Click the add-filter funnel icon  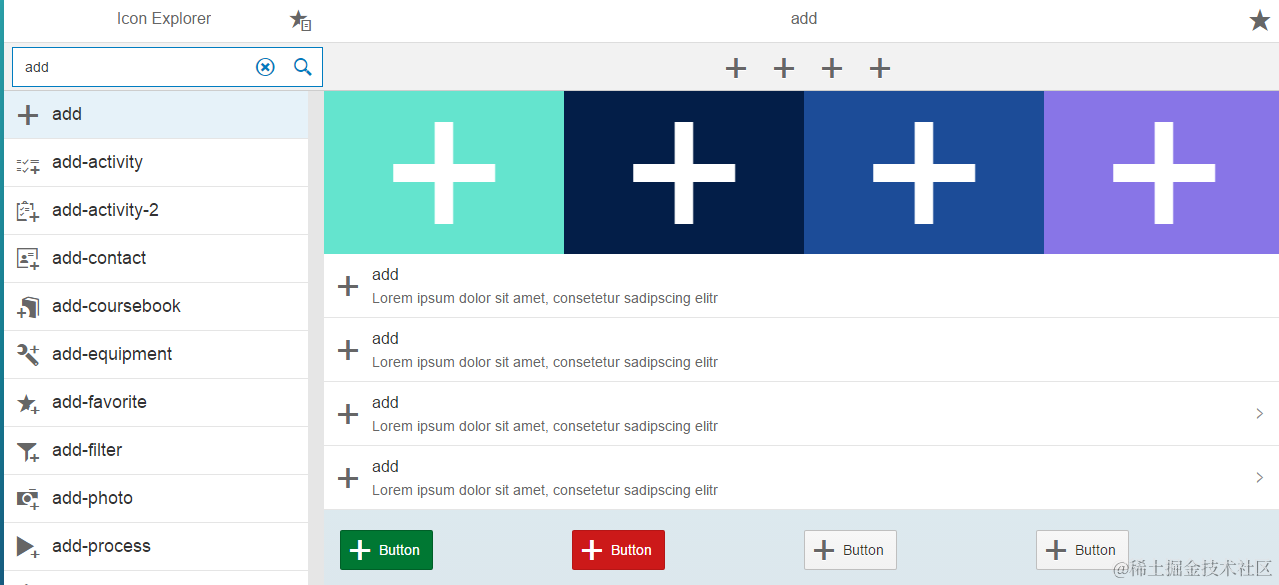pyautogui.click(x=28, y=452)
